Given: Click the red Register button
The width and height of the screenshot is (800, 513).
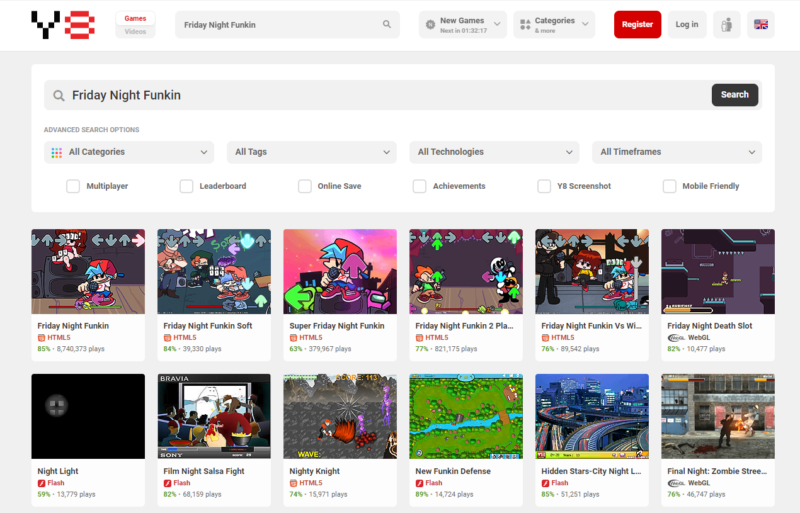Looking at the screenshot, I should click(637, 25).
